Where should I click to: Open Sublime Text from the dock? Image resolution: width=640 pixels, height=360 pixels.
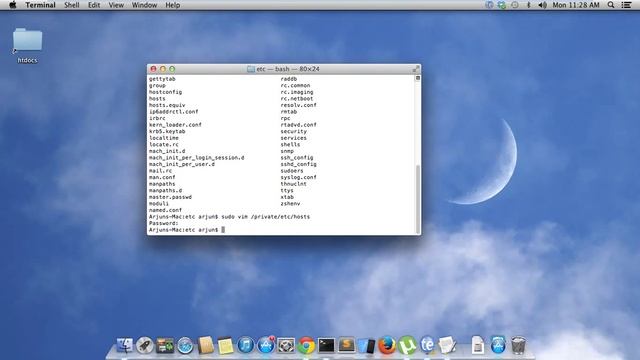click(x=347, y=346)
